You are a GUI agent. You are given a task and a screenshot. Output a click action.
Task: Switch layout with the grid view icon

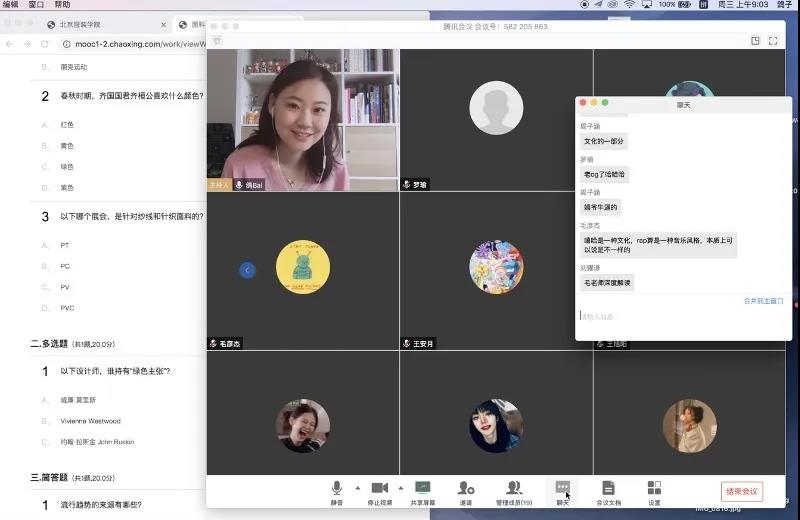tap(755, 41)
